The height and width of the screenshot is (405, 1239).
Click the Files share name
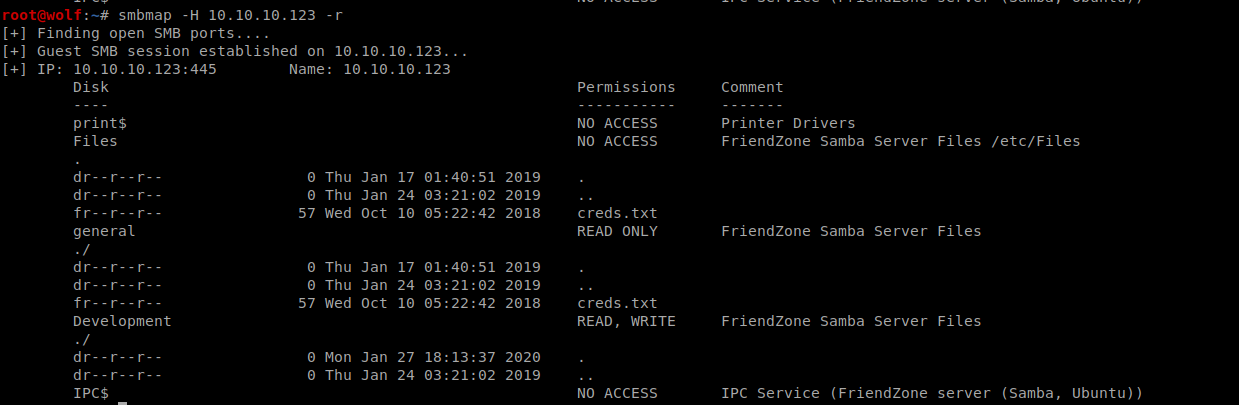point(95,141)
